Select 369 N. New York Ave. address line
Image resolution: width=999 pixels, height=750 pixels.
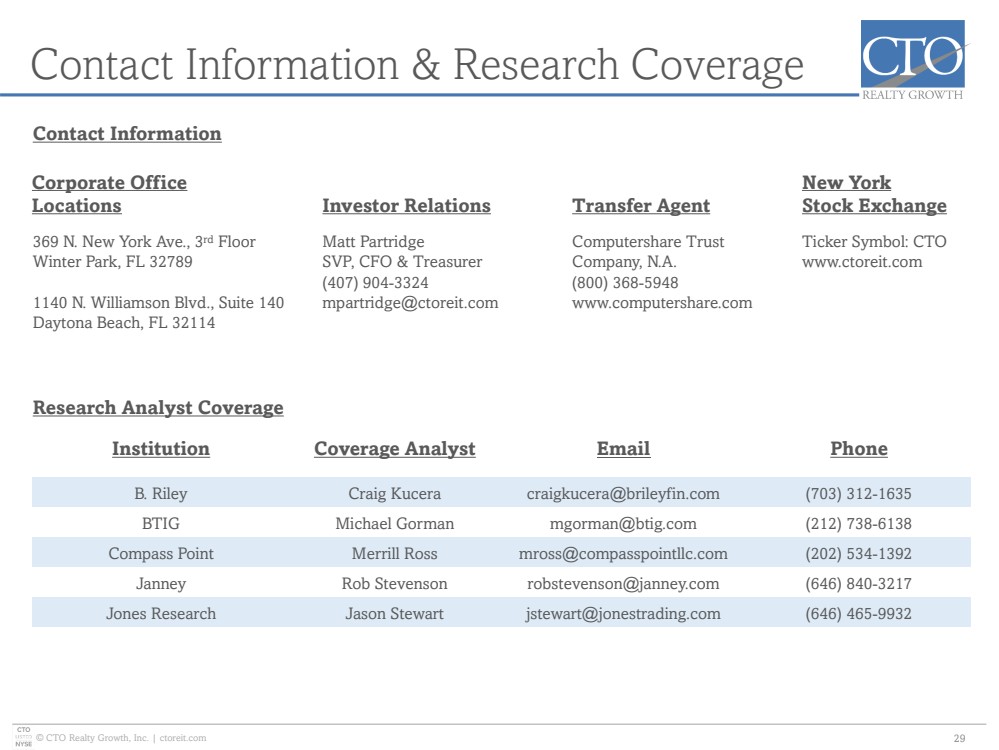(144, 242)
